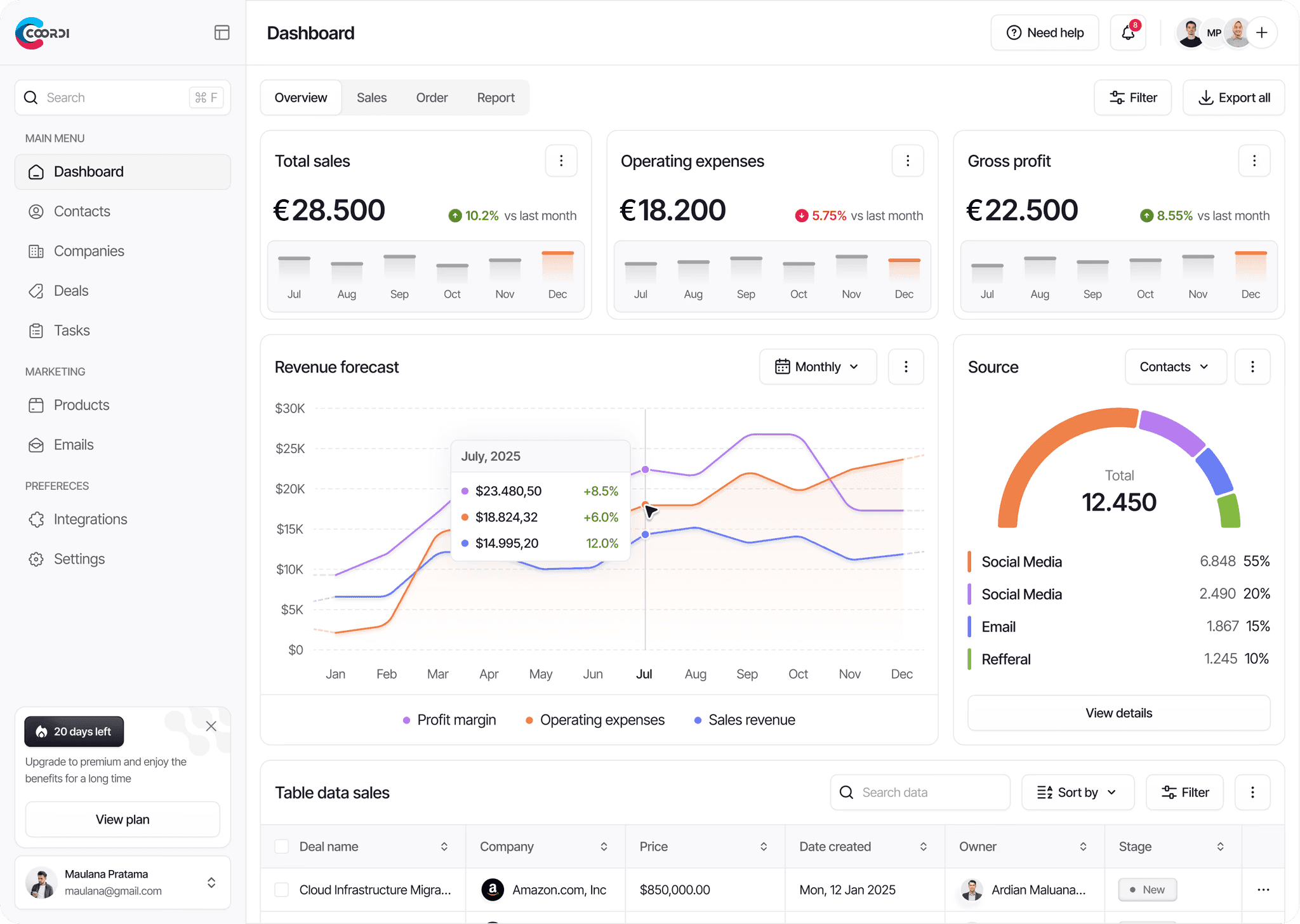Open the Sort by dropdown
Screen dimensions: 1300x924
point(1077,792)
